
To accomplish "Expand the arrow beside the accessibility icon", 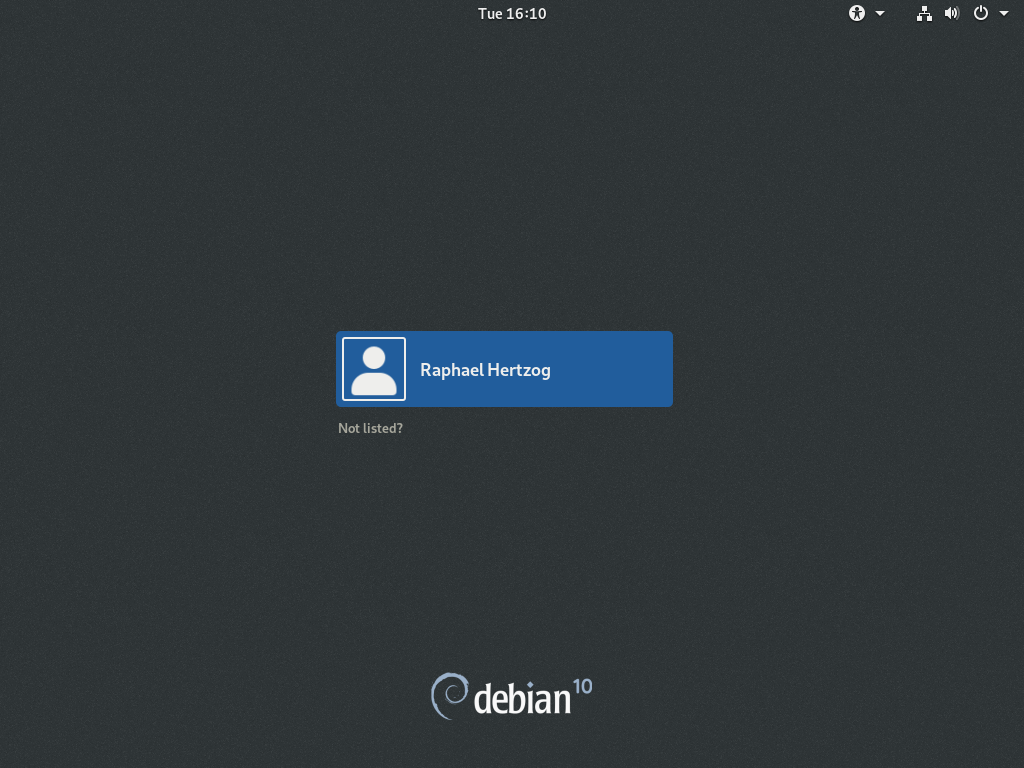I will (880, 13).
